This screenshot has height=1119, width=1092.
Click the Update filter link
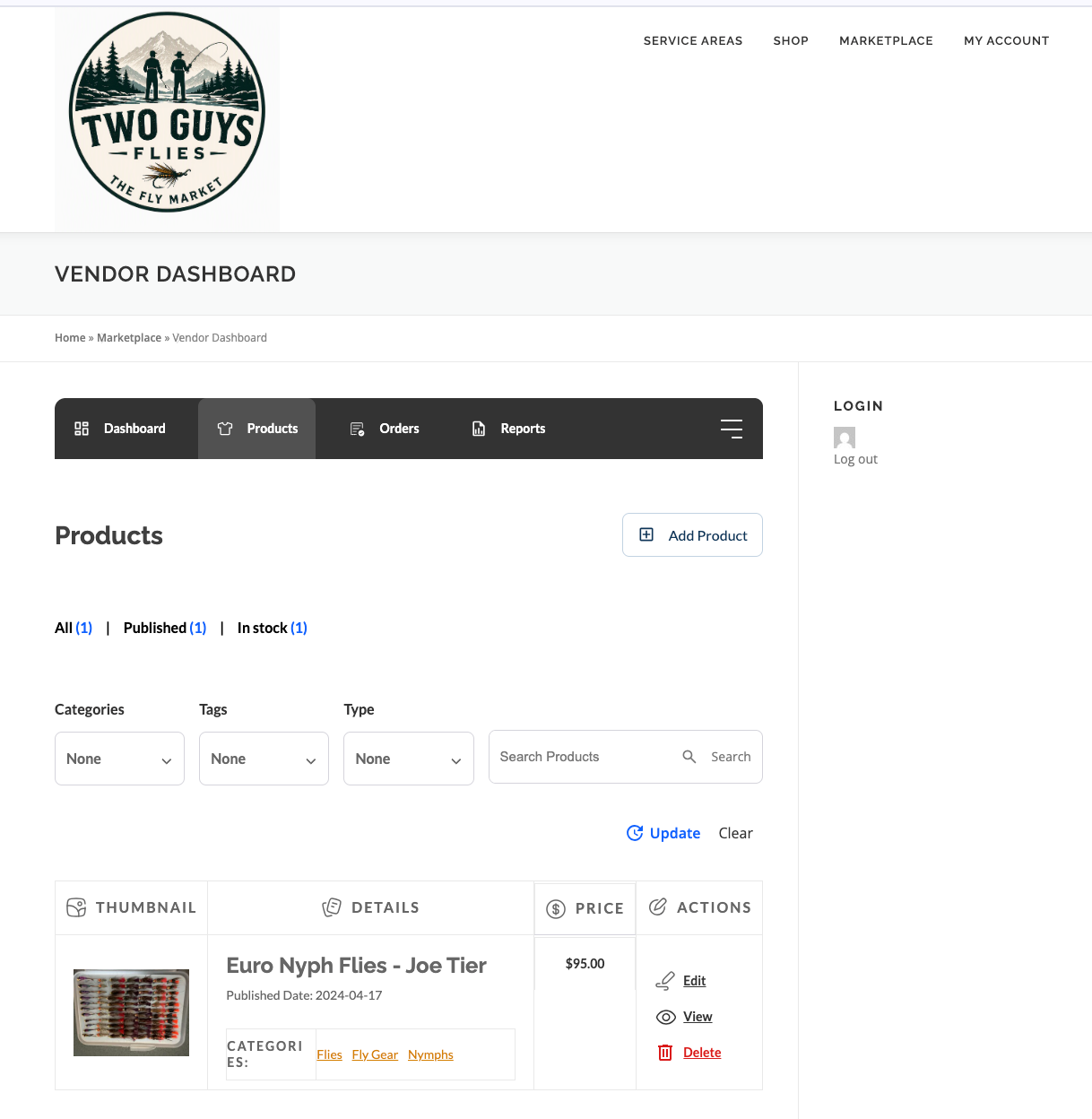[663, 833]
